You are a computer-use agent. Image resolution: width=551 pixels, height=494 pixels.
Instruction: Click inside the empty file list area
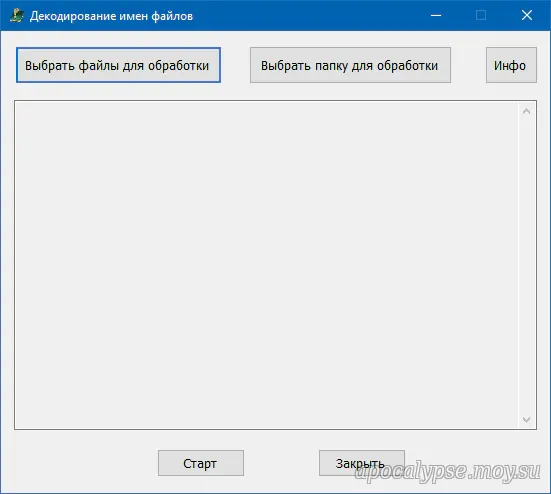266,265
